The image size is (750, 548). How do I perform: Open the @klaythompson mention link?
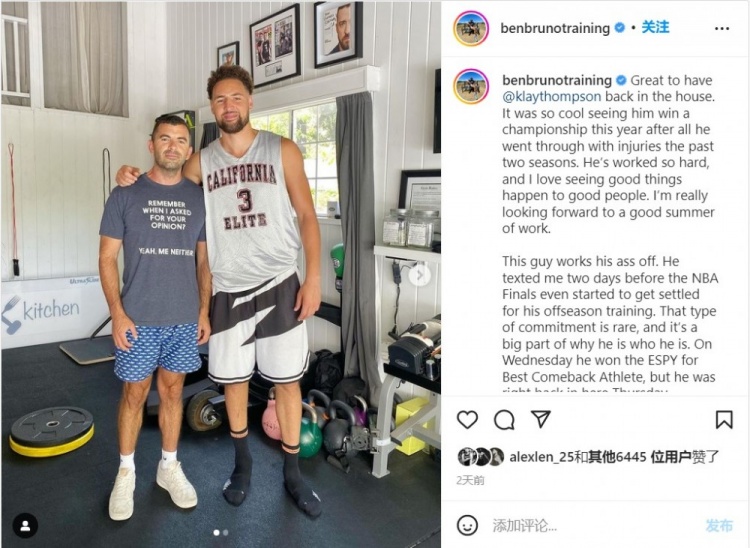tap(551, 97)
